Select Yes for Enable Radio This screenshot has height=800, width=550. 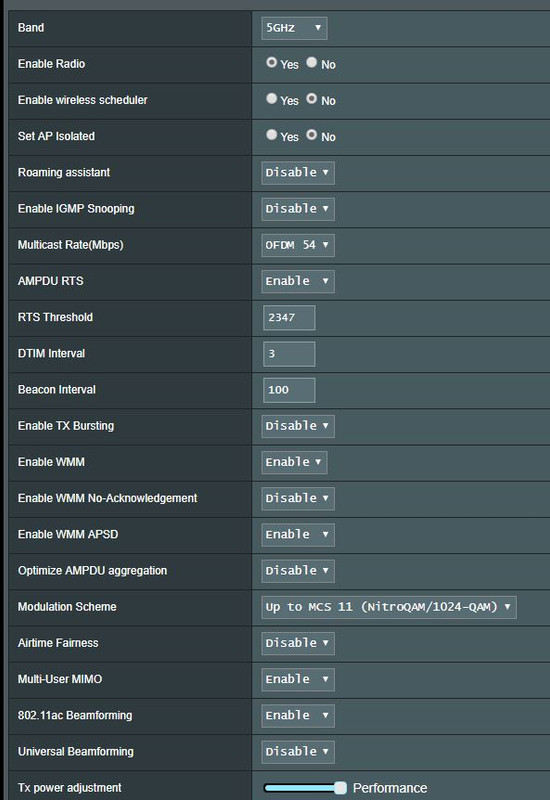(271, 63)
